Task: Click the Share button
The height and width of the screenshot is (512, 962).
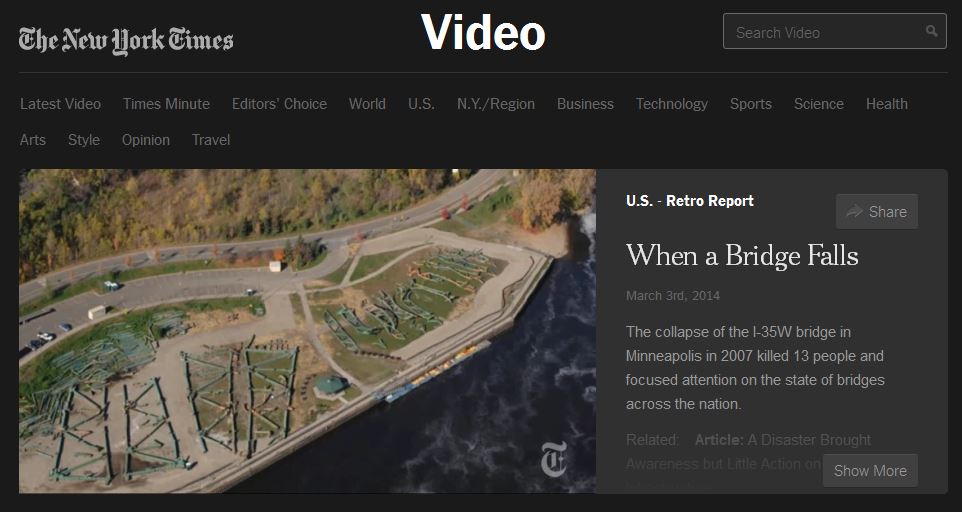Action: tap(877, 212)
